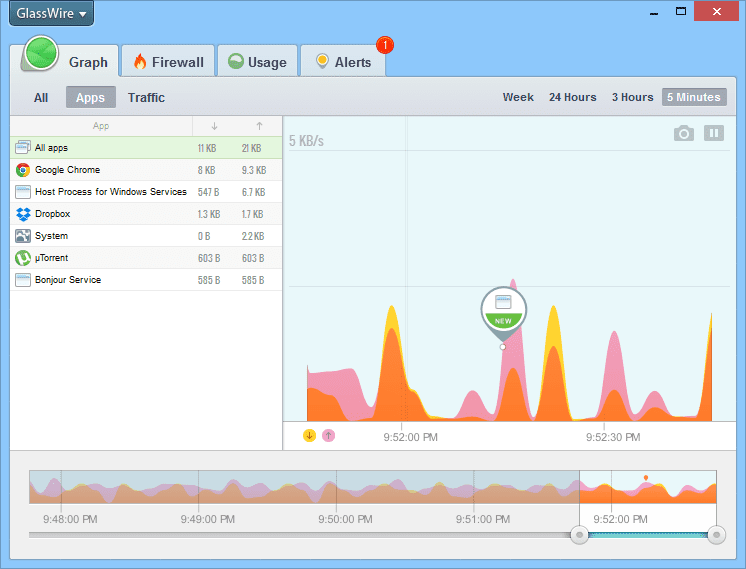Click Chrome's 9.3 KB upload value
This screenshot has width=746, height=569.
tap(254, 170)
